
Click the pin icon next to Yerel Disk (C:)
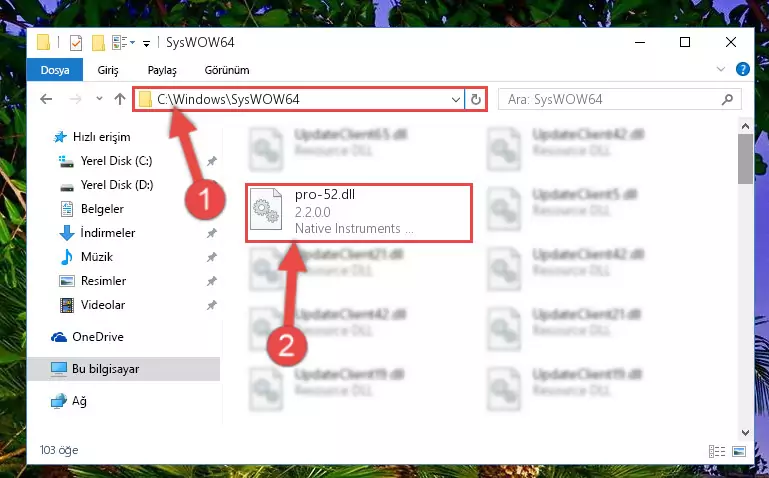(211, 161)
